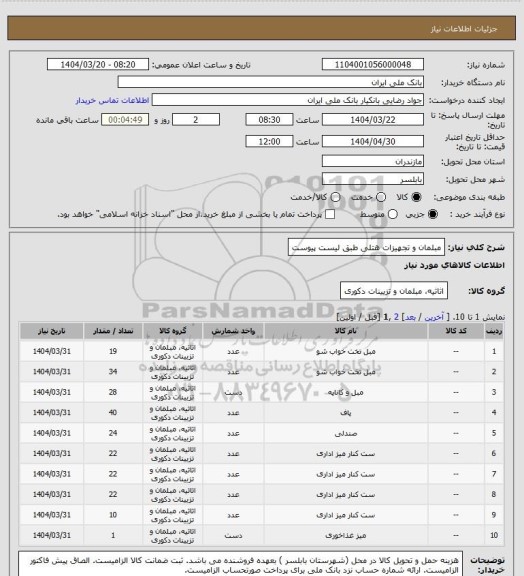Screen dimensions: 524x576
Task: Click the deadline time field 08:30
Action: pos(269,120)
